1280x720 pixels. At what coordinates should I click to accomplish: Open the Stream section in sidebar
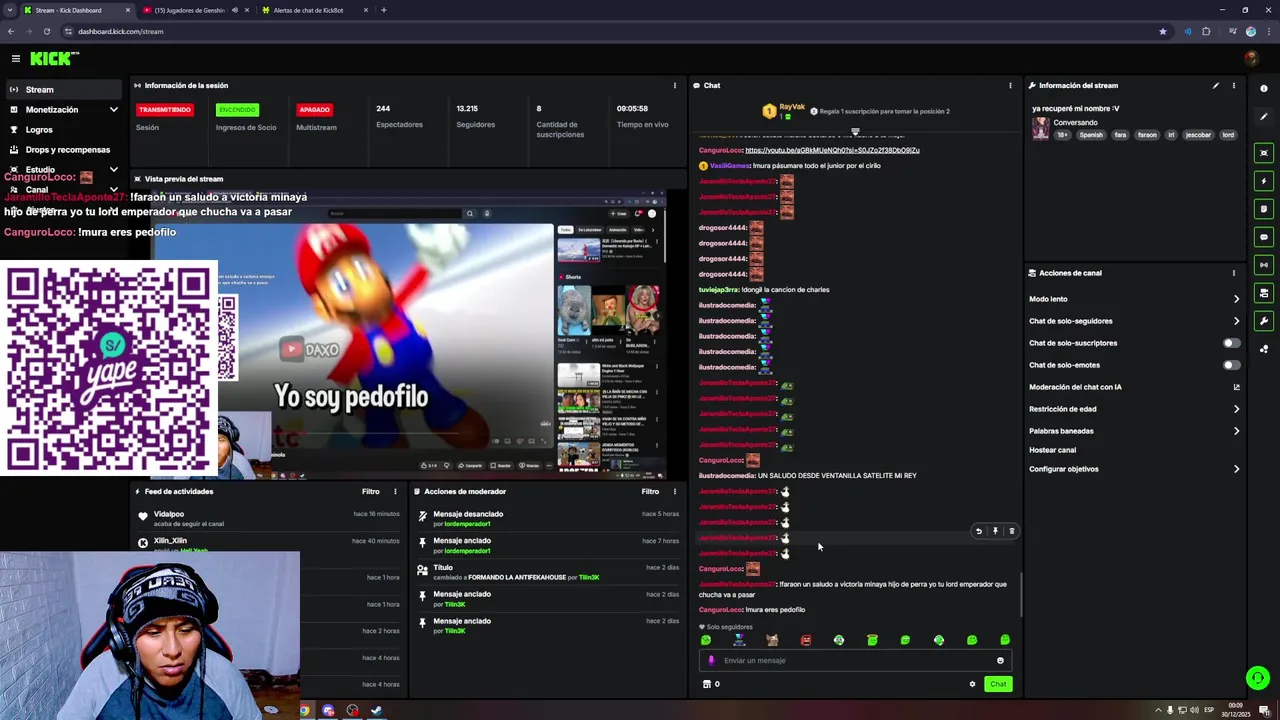62,89
